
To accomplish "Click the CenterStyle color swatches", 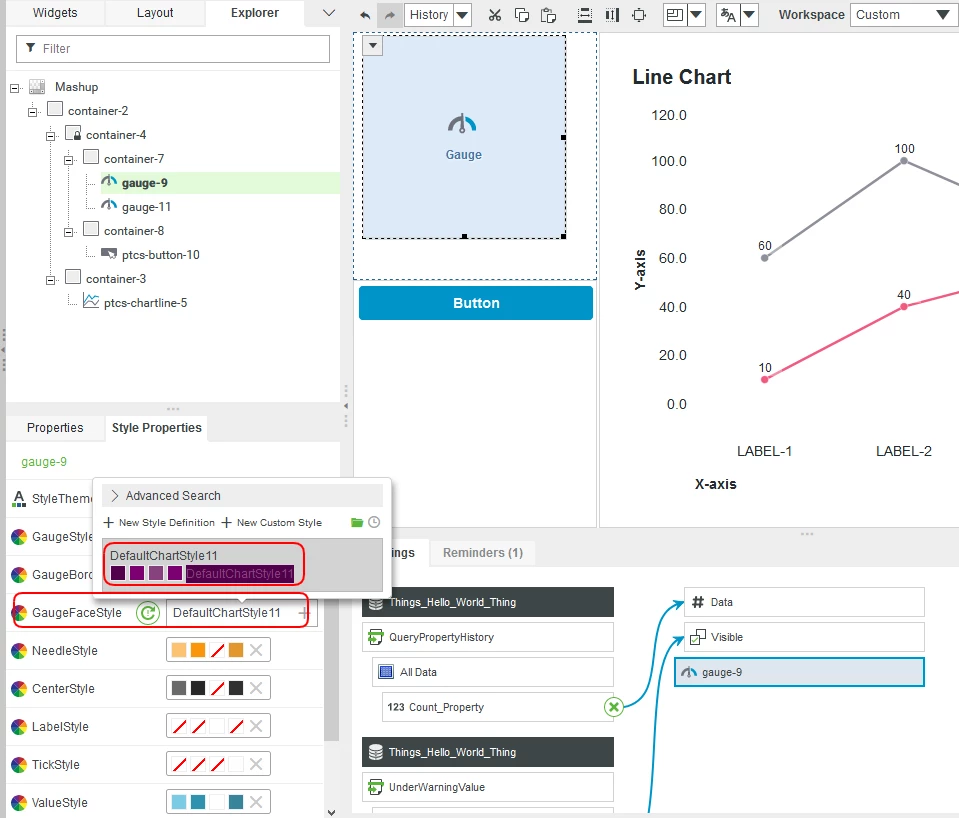I will (207, 688).
